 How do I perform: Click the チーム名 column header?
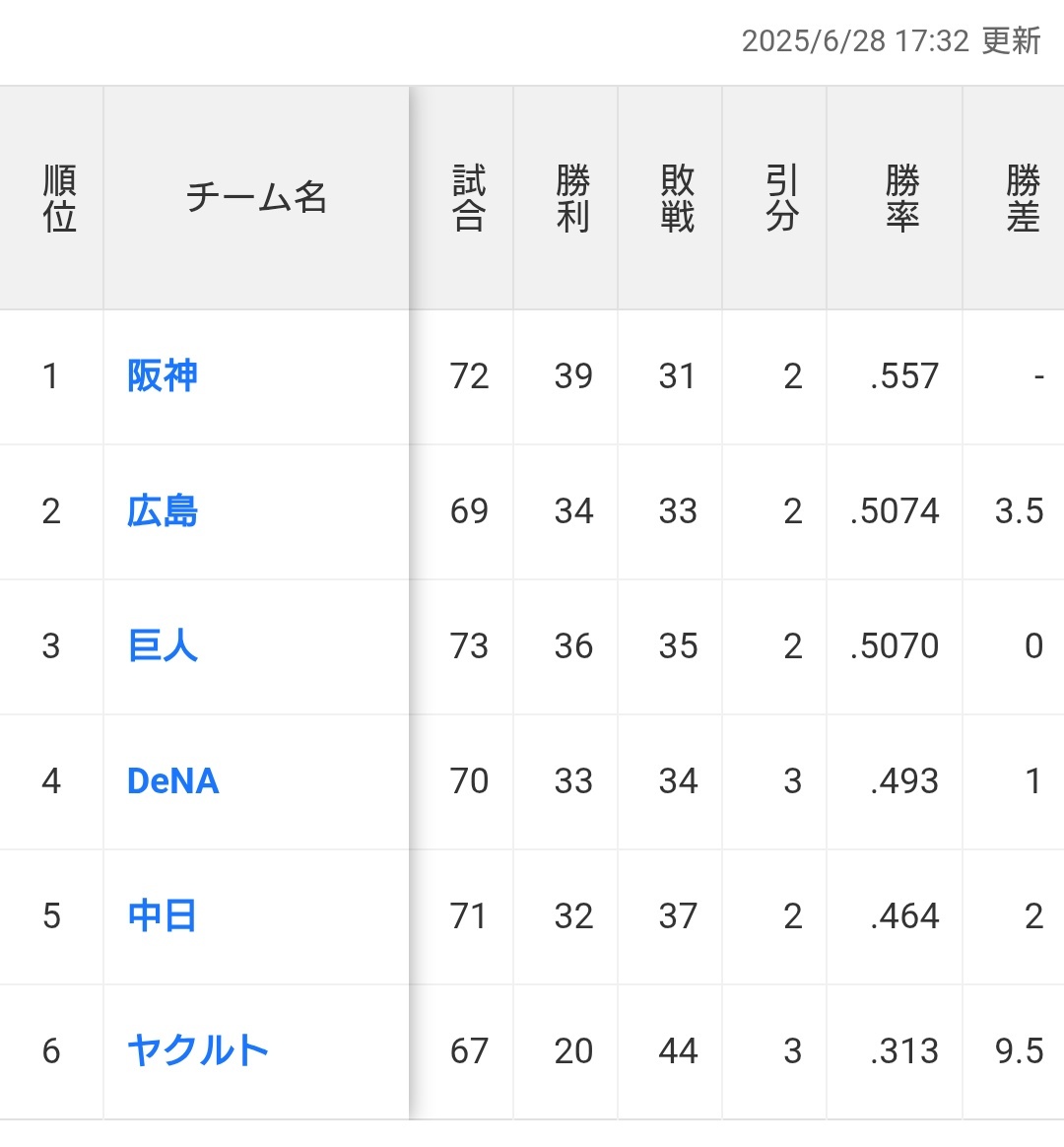tap(256, 197)
